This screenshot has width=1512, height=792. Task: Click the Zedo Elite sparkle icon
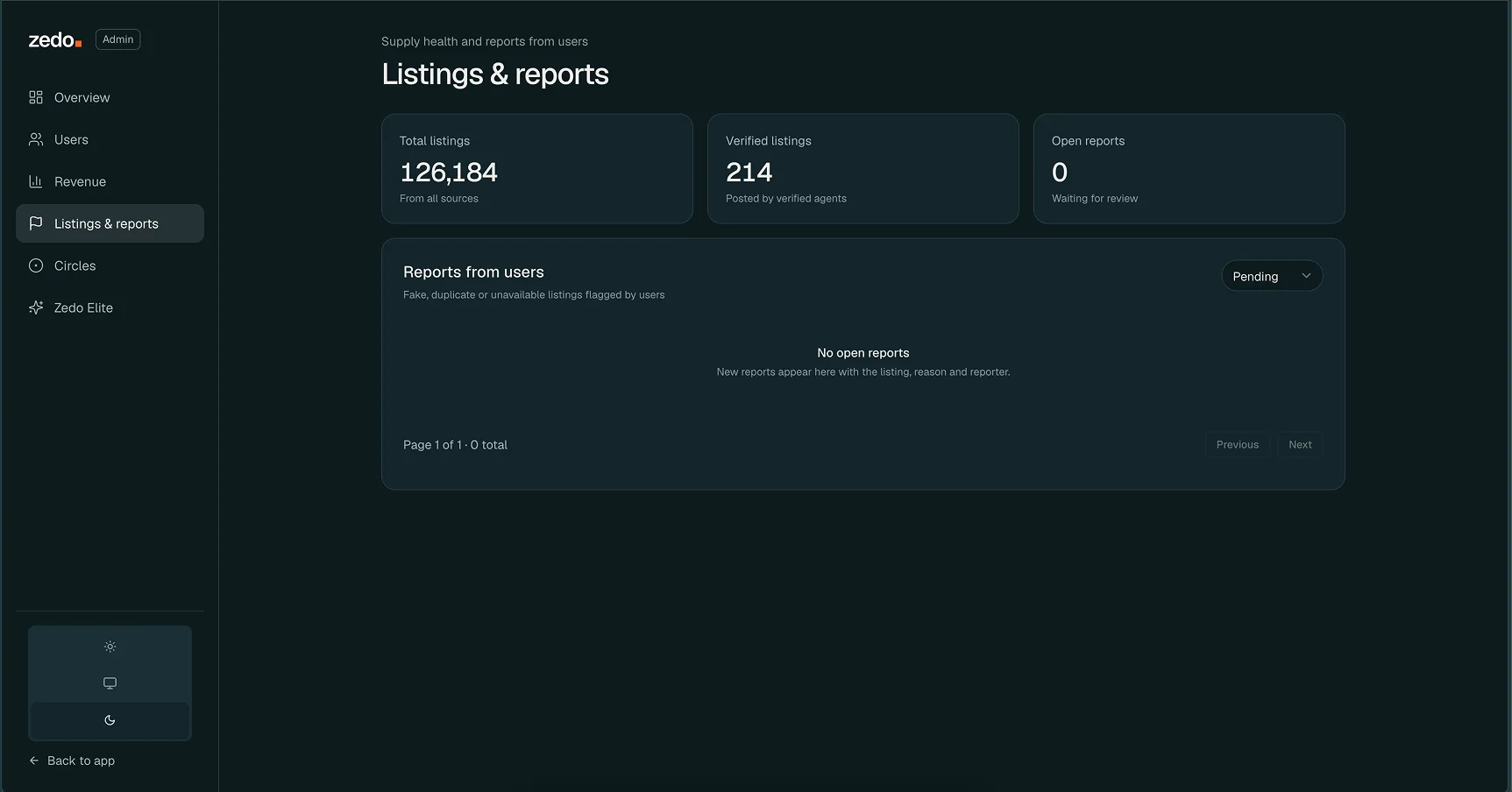[x=36, y=308]
